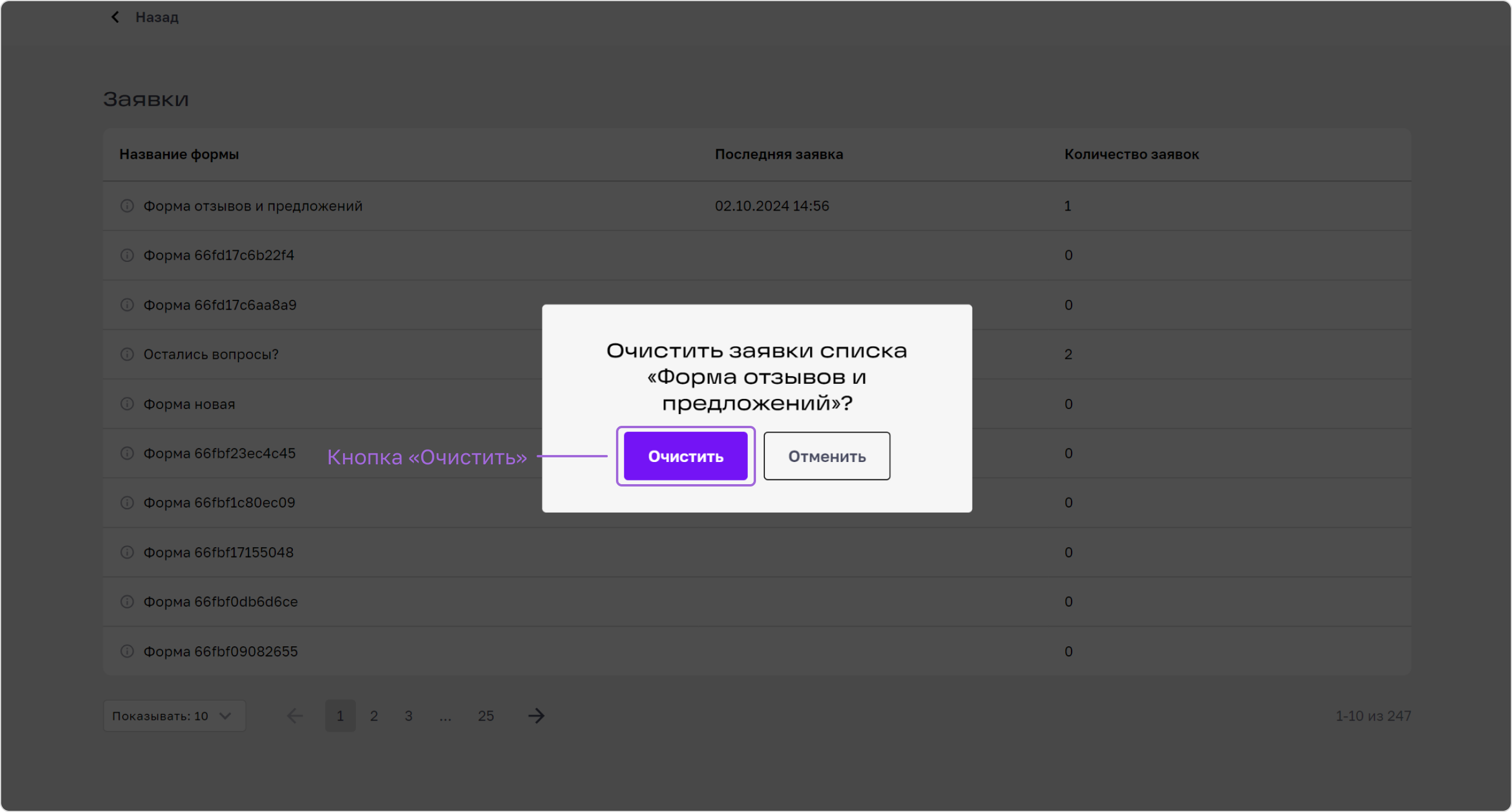The image size is (1512, 812).
Task: Open info icon for «Форма 66fd17c6b22f4»
Action: tap(127, 256)
